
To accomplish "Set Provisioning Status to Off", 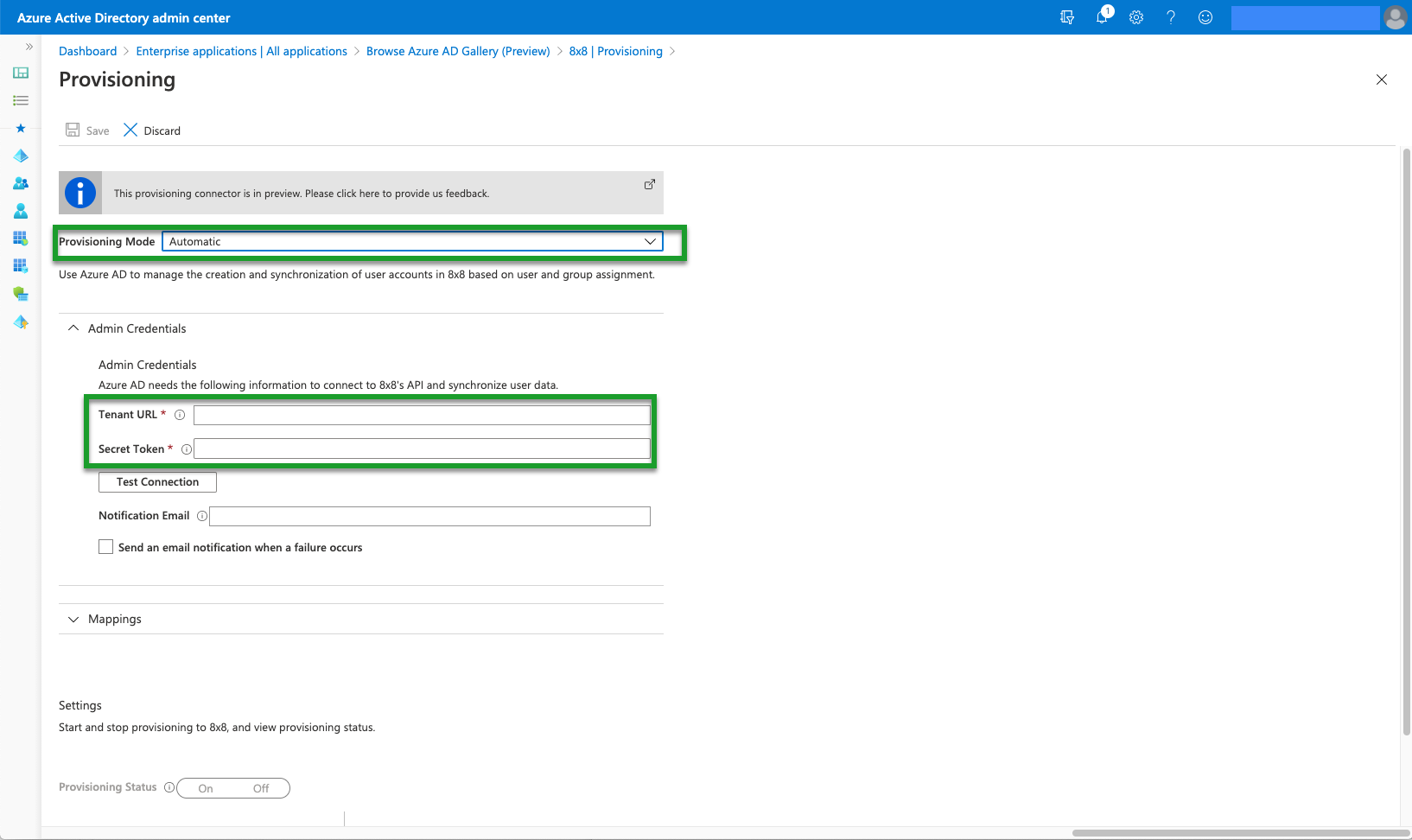I will pos(261,788).
